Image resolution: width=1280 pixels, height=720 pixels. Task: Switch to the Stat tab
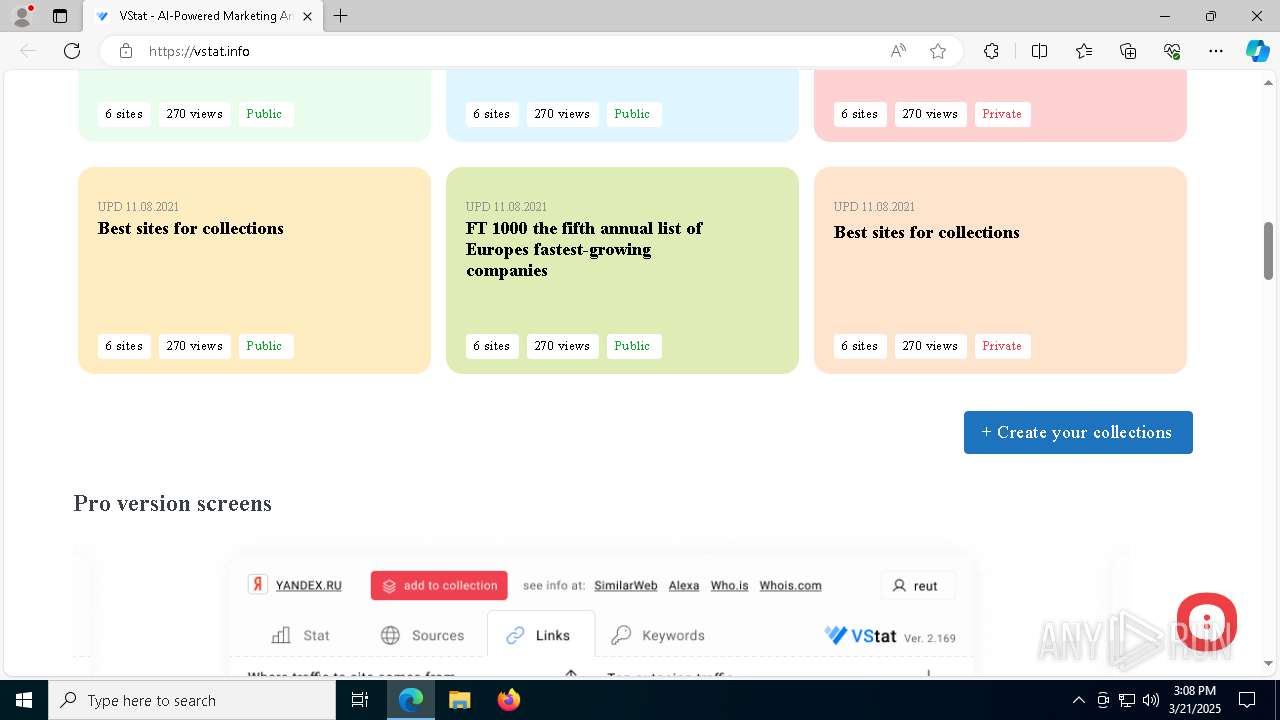click(x=301, y=635)
